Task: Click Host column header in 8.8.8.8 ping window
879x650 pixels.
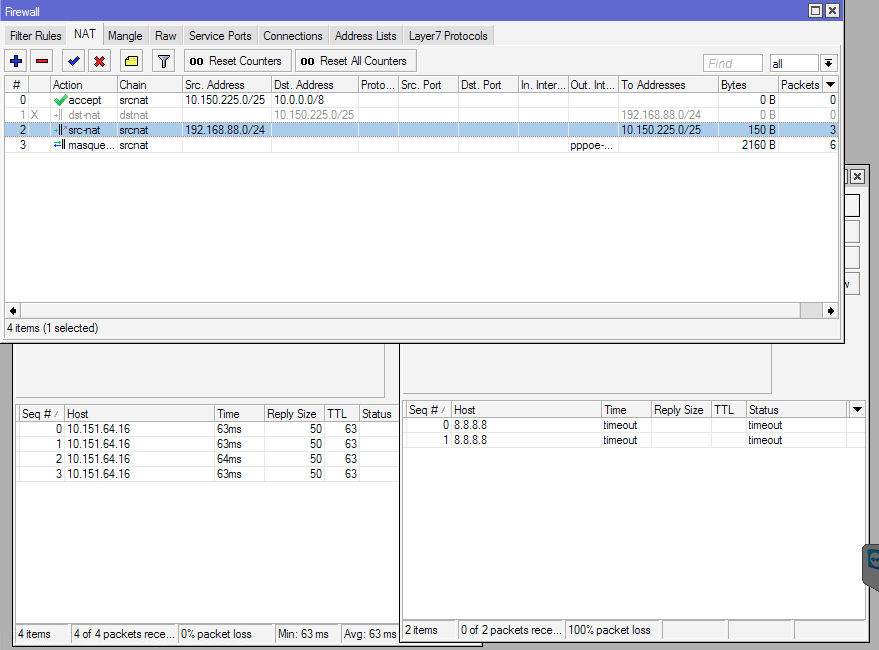Action: pyautogui.click(x=526, y=410)
